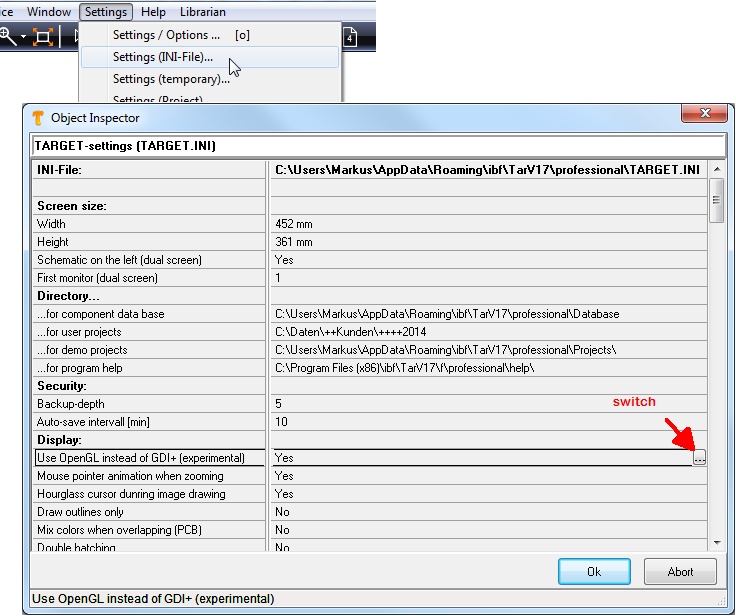Open the Librarian menu
Viewport: 736px width, 616px height.
point(202,12)
